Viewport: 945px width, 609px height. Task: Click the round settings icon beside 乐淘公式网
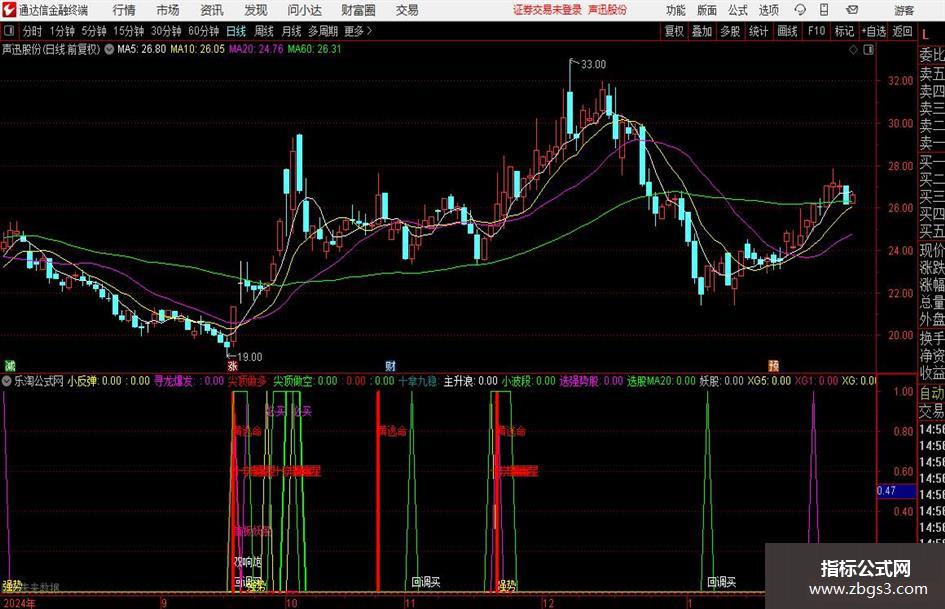pyautogui.click(x=7, y=380)
